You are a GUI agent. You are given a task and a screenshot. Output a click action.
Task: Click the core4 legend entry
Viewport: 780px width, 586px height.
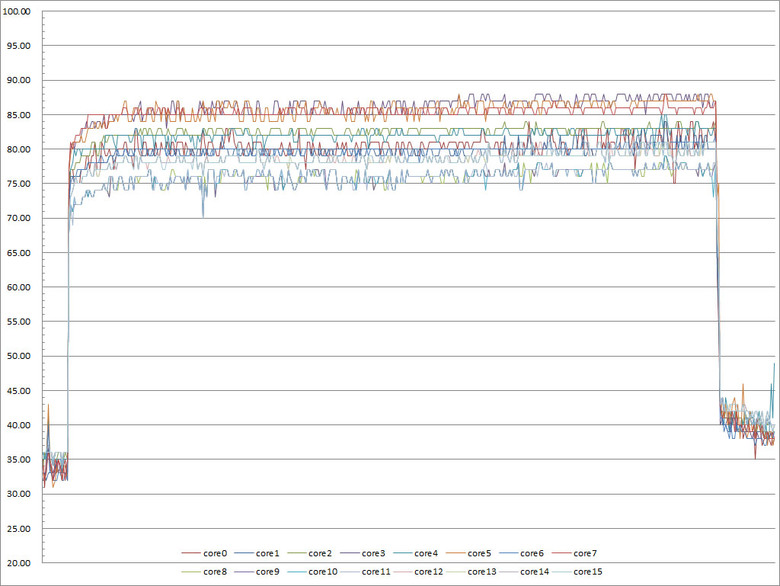[x=415, y=553]
